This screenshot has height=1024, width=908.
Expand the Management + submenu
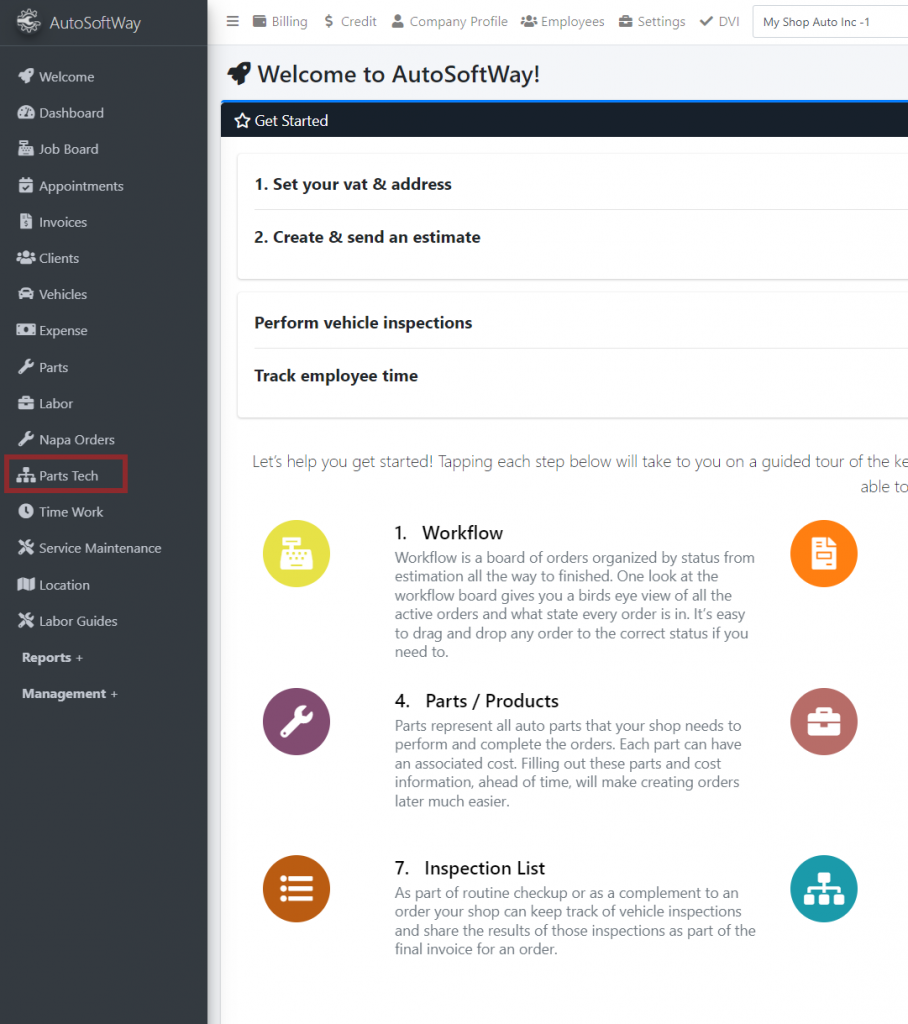[70, 694]
